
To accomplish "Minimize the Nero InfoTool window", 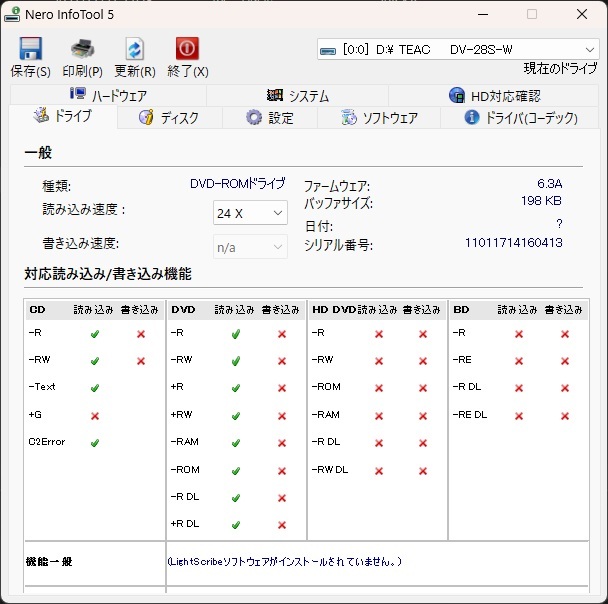I will (x=483, y=14).
